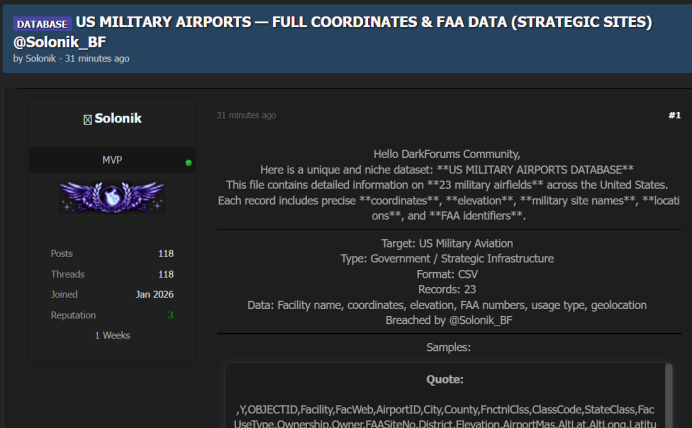
Task: Click the 1 Weeks label in profile
Action: (x=112, y=335)
